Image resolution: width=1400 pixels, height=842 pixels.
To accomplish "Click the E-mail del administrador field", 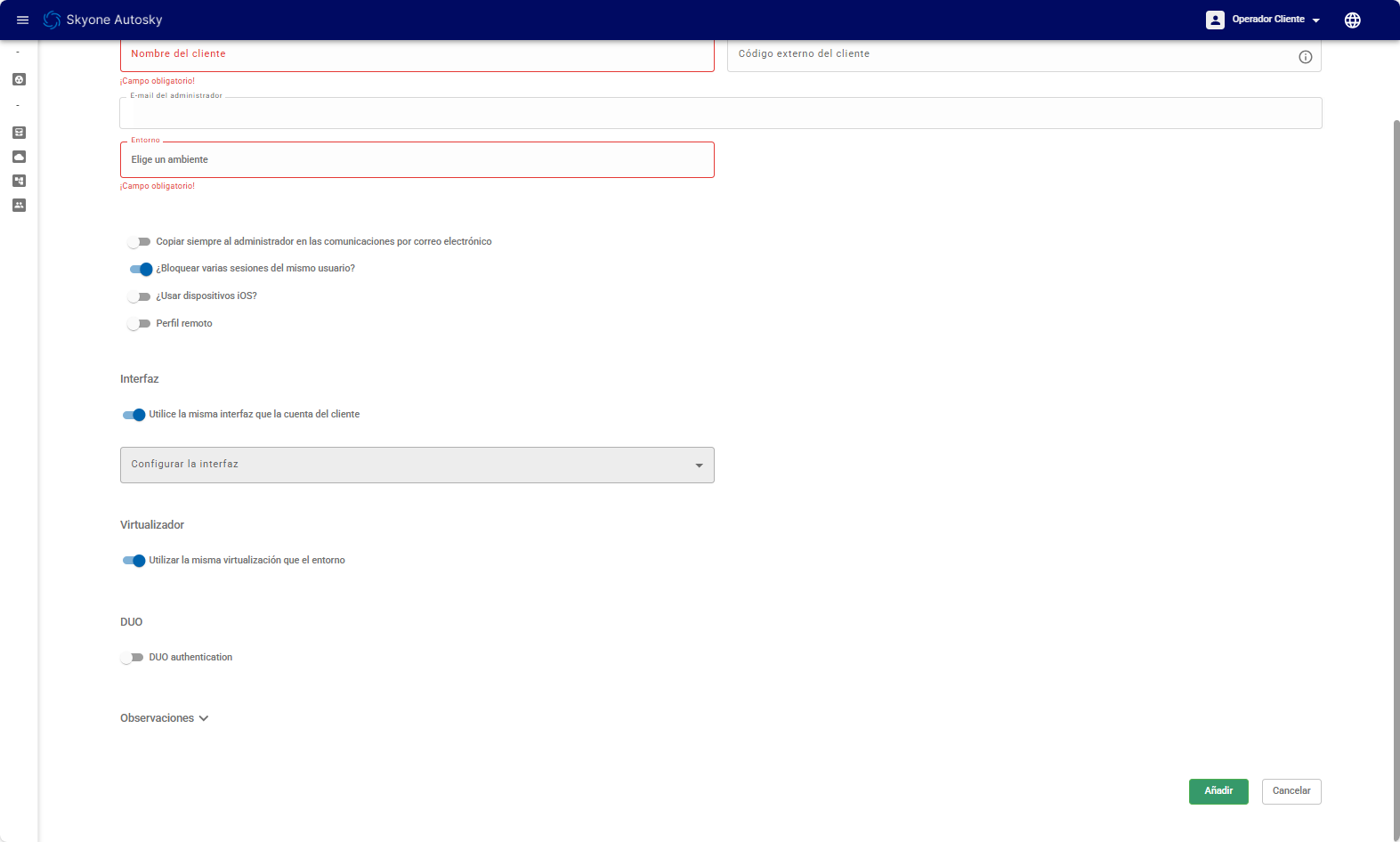I will [x=720, y=114].
